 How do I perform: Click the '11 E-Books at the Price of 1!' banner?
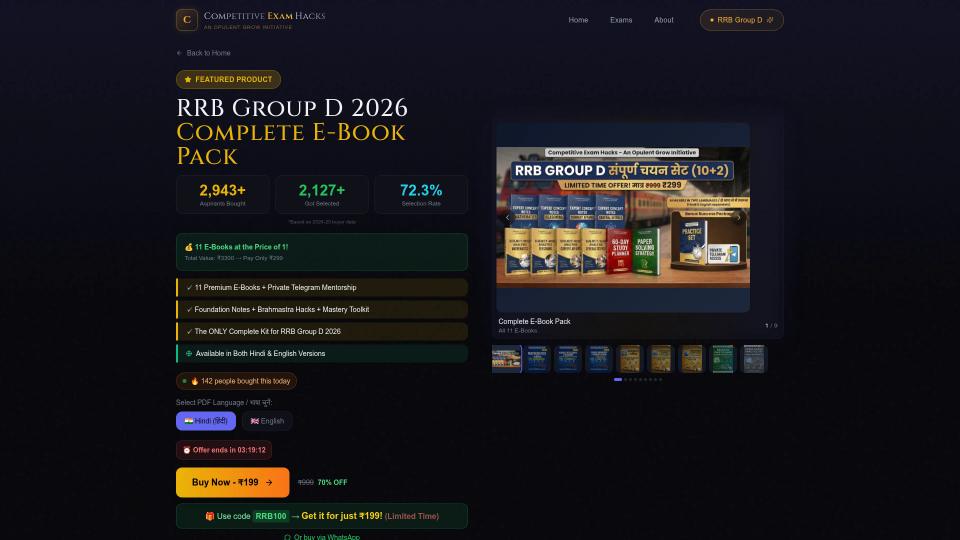322,252
